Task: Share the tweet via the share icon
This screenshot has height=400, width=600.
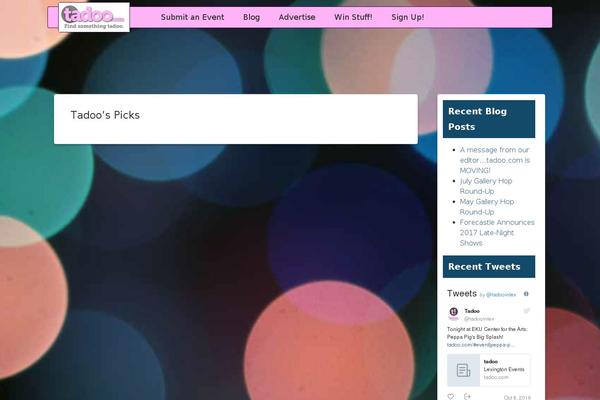Action: [x=467, y=397]
